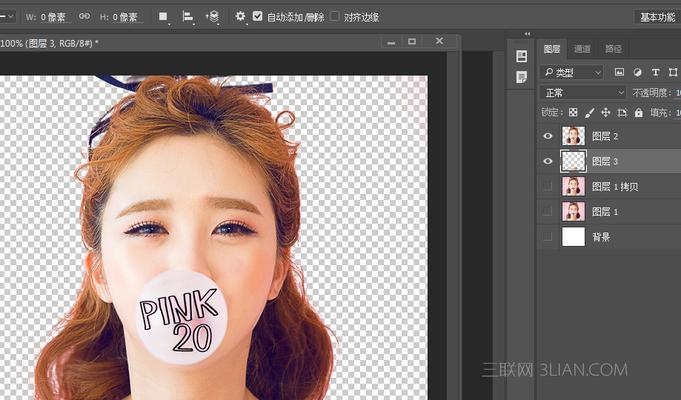Open the History collapsed panel icon

pos(522,56)
